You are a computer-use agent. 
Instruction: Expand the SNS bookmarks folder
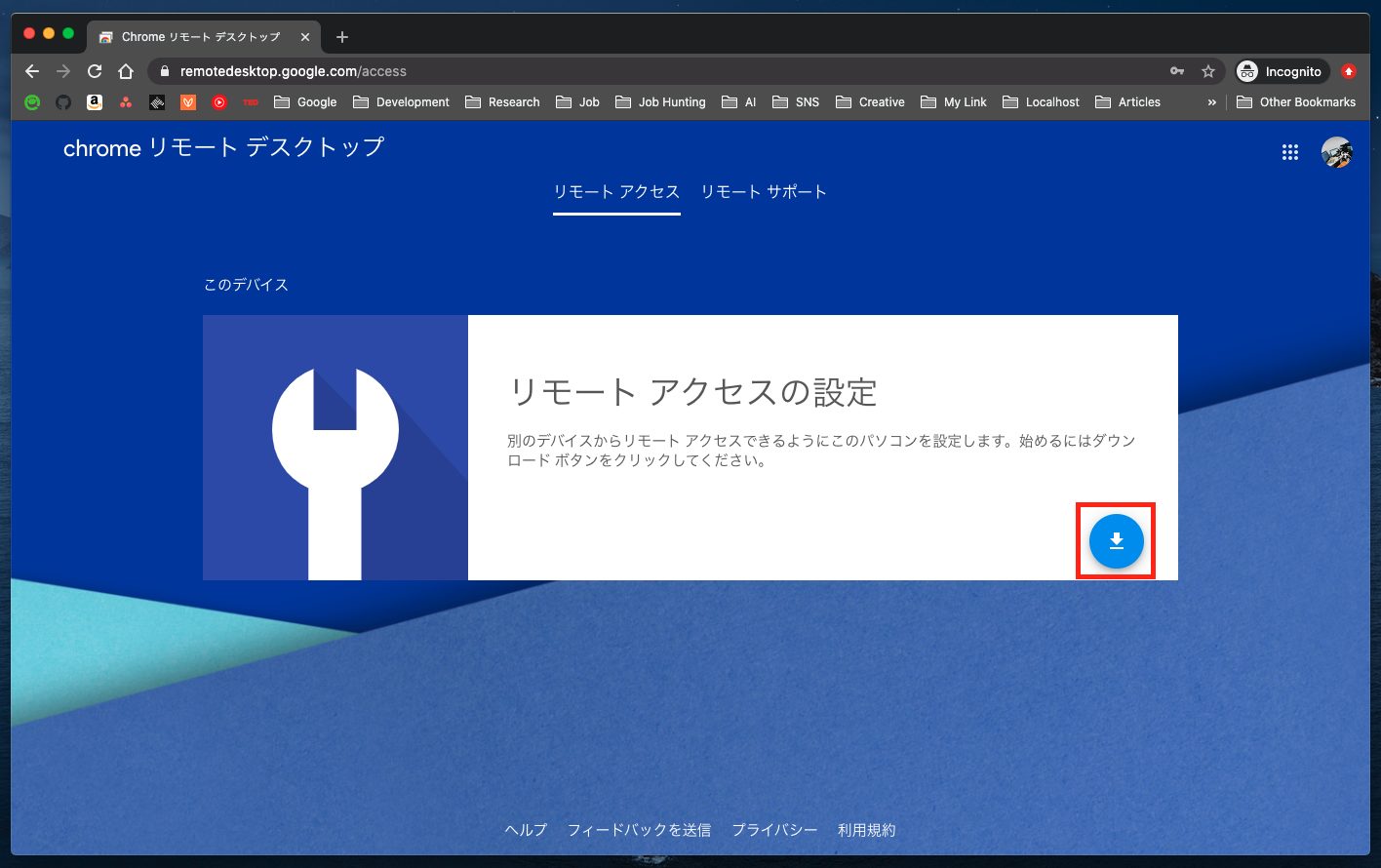[795, 101]
